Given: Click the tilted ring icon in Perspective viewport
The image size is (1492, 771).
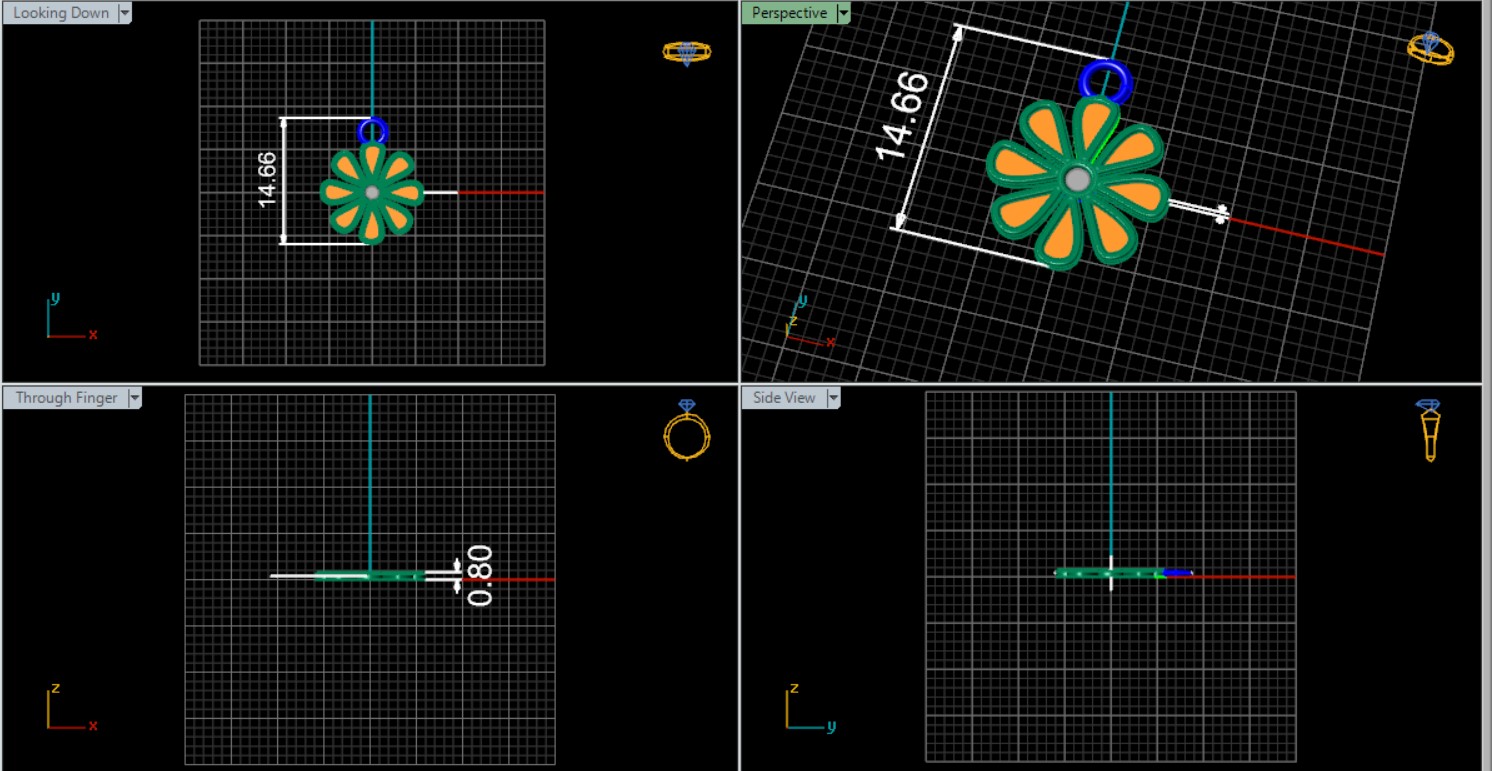Looking at the screenshot, I should (1431, 47).
